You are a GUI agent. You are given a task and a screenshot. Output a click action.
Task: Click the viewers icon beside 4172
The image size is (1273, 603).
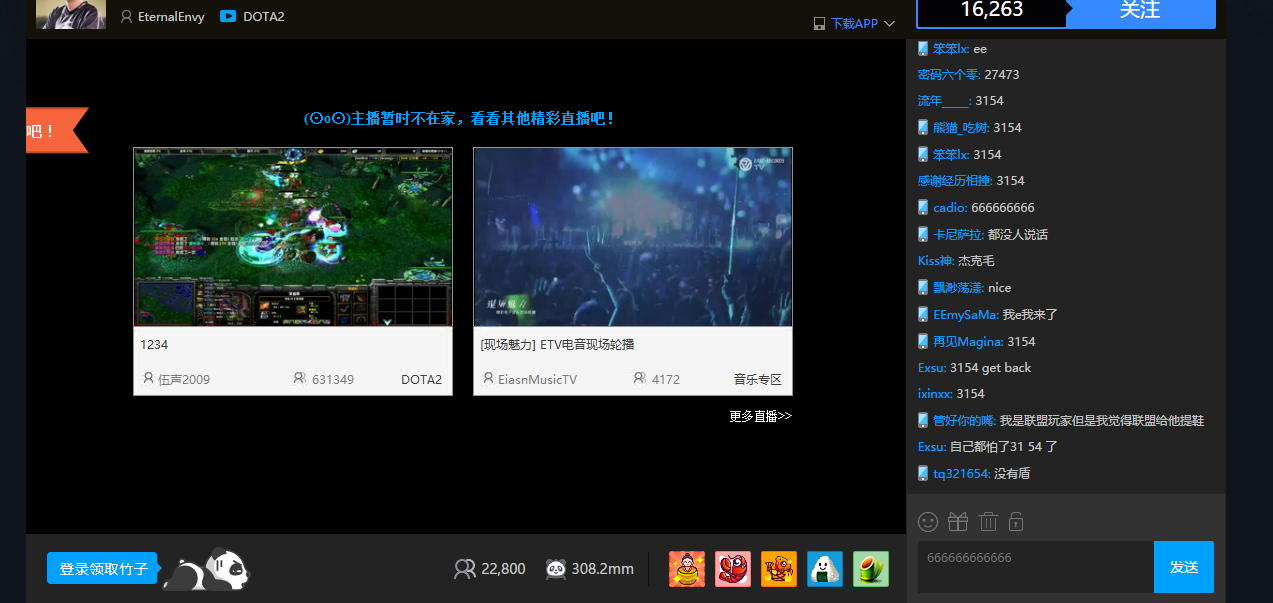pos(640,379)
